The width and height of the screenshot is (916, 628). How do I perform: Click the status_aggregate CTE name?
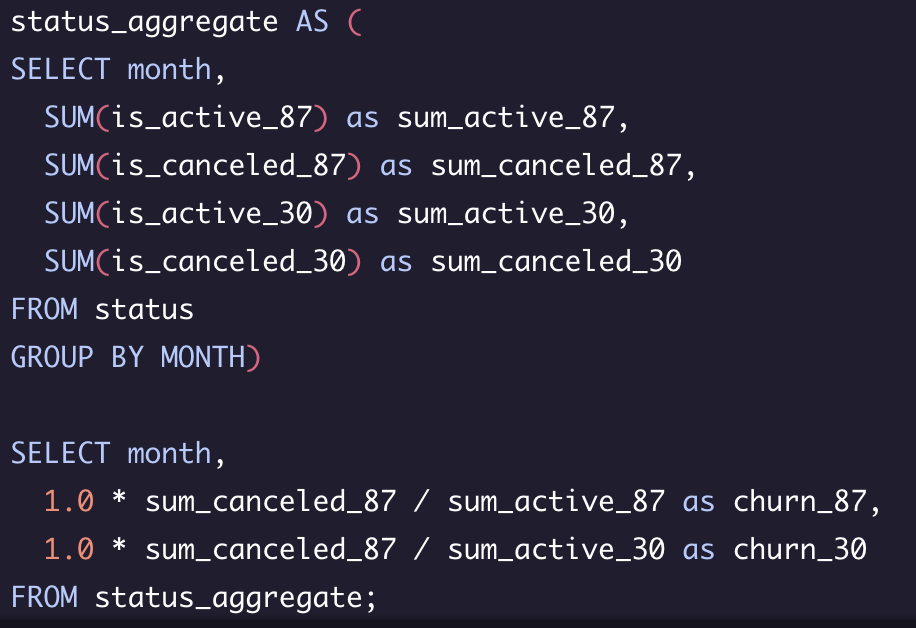click(x=144, y=23)
